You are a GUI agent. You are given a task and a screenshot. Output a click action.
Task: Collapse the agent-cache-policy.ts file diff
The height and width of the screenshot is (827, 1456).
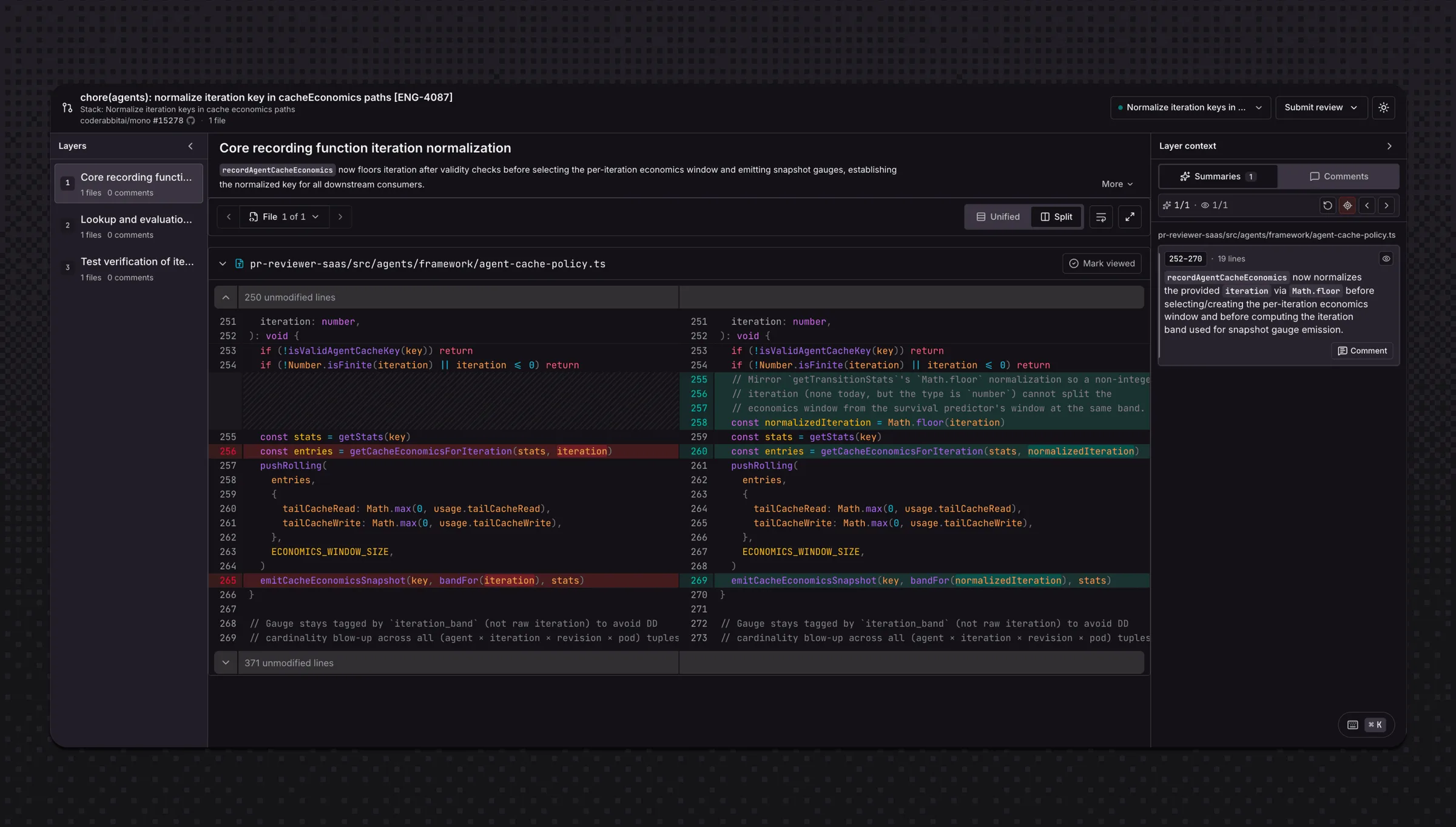(223, 264)
